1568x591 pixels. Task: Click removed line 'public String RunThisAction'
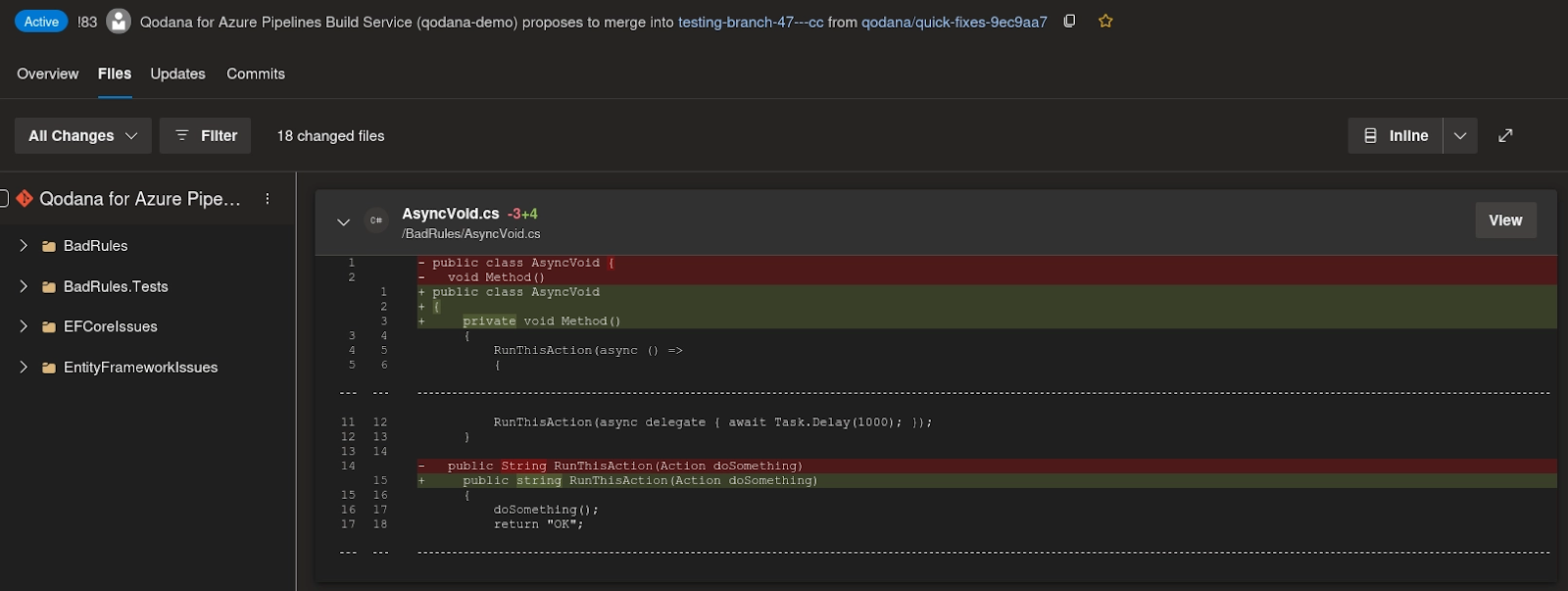coord(987,467)
